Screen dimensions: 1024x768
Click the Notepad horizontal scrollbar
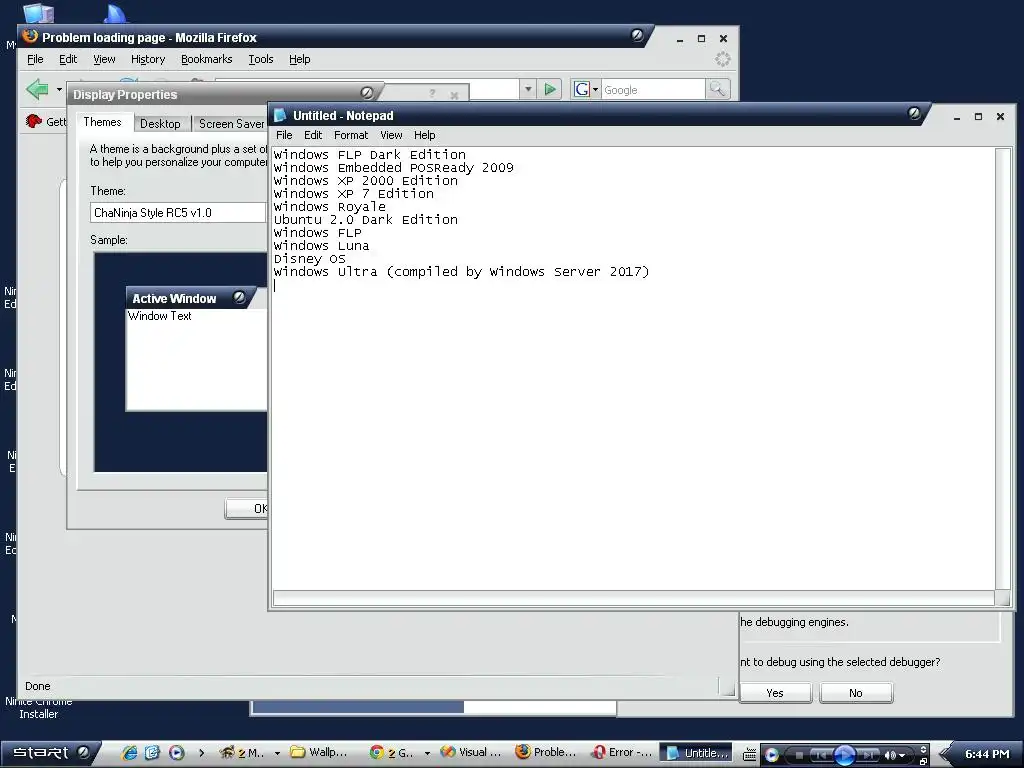(x=633, y=597)
